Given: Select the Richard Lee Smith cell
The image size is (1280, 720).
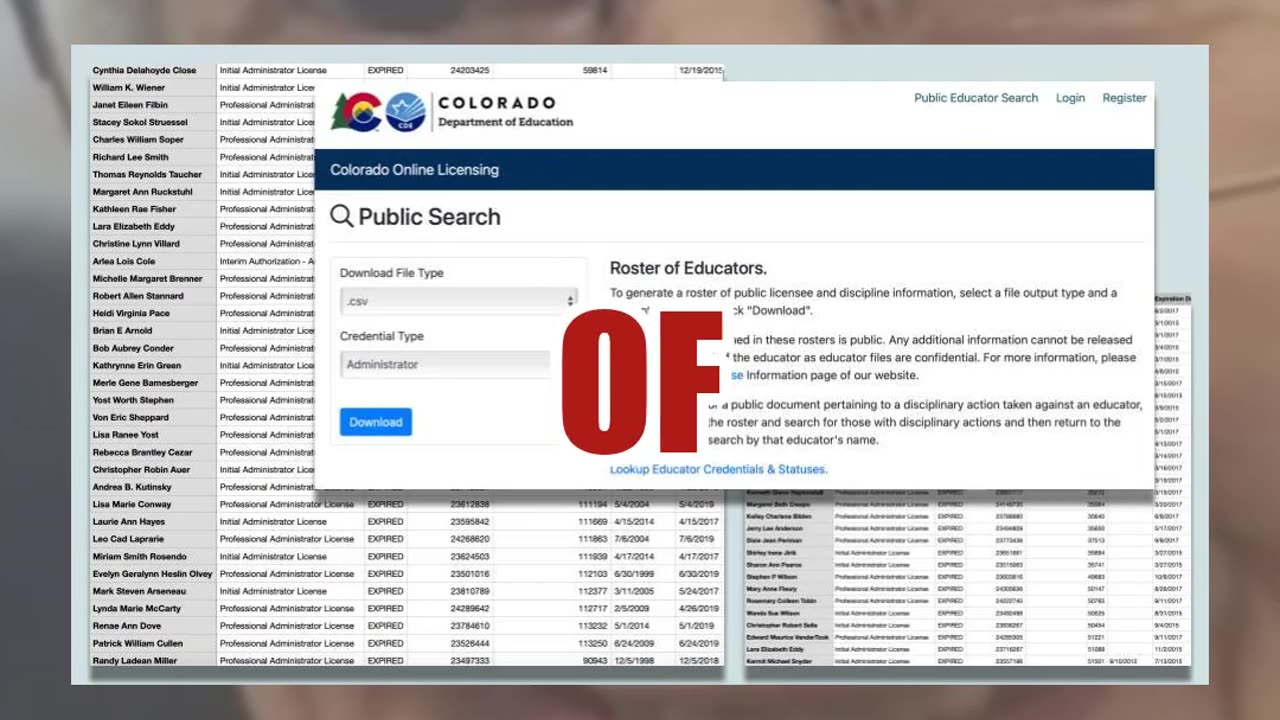Looking at the screenshot, I should tap(154, 157).
